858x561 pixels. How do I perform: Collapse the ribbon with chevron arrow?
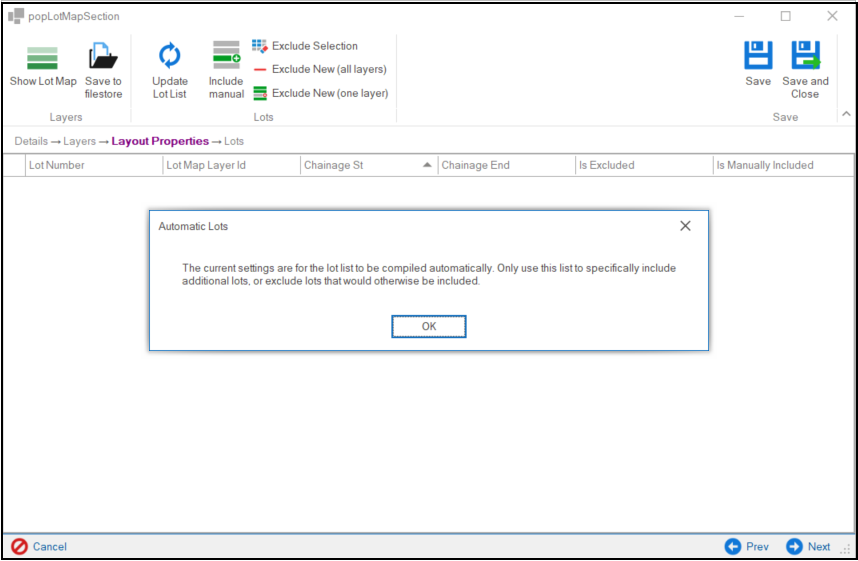[x=845, y=115]
